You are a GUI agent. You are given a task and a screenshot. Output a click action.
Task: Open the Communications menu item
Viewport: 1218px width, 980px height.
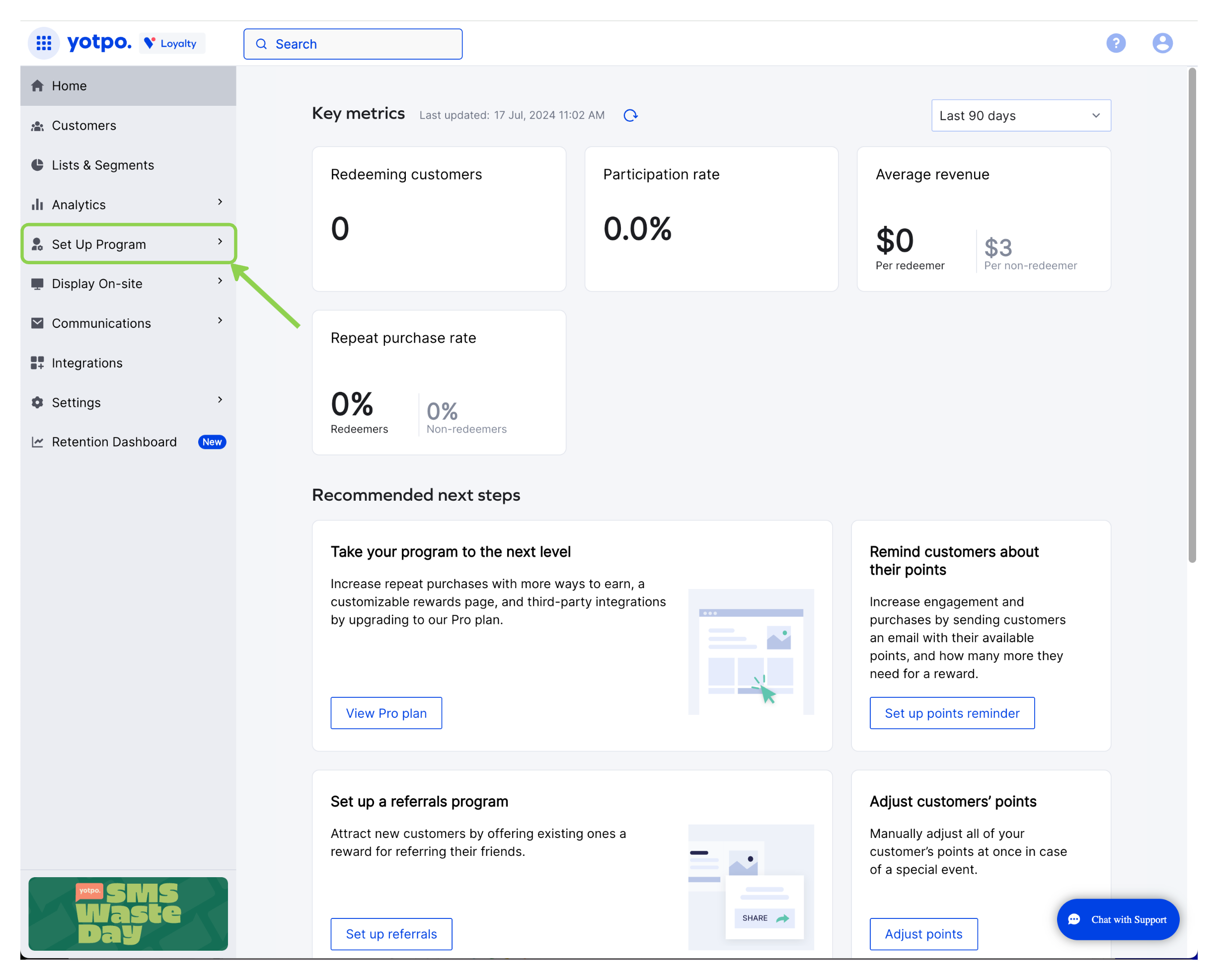pyautogui.click(x=128, y=323)
